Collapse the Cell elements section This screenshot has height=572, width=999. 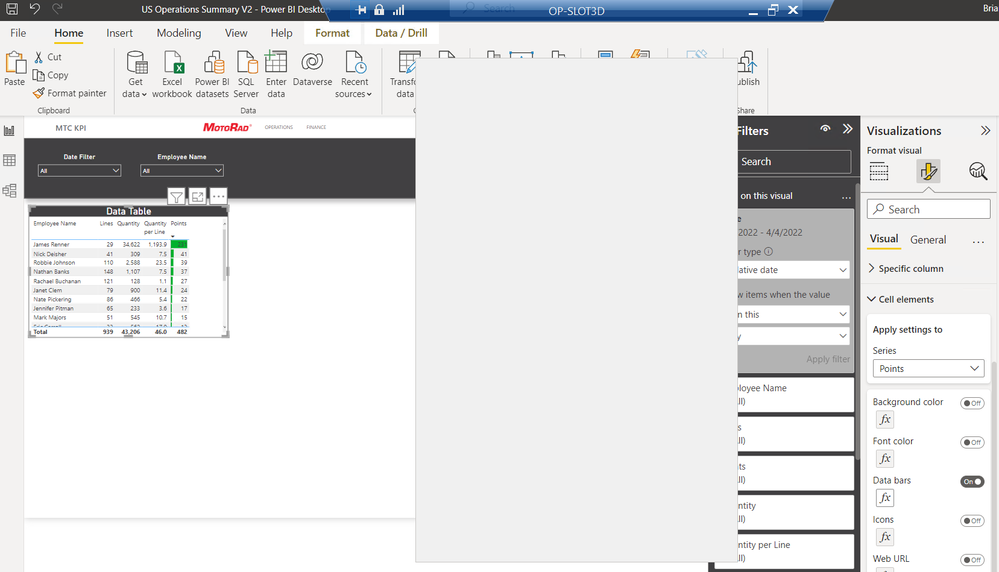(900, 299)
